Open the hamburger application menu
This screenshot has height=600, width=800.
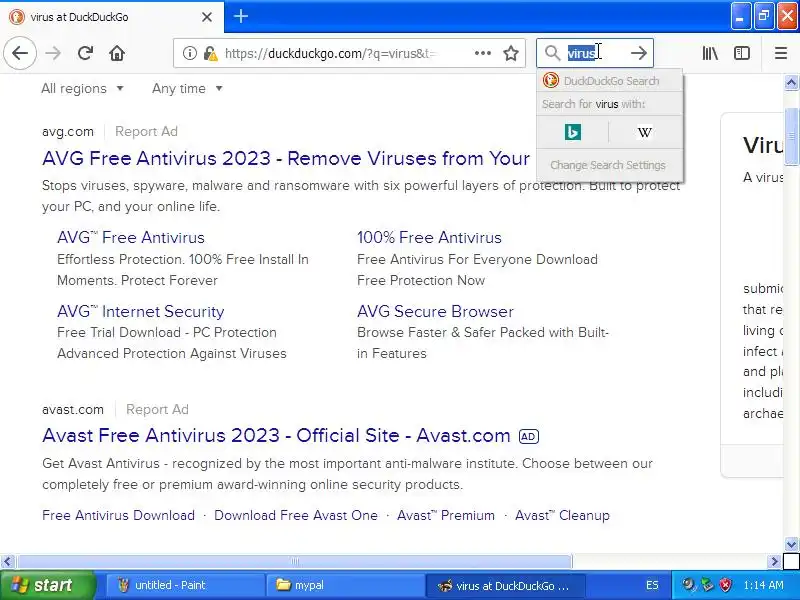[781, 53]
